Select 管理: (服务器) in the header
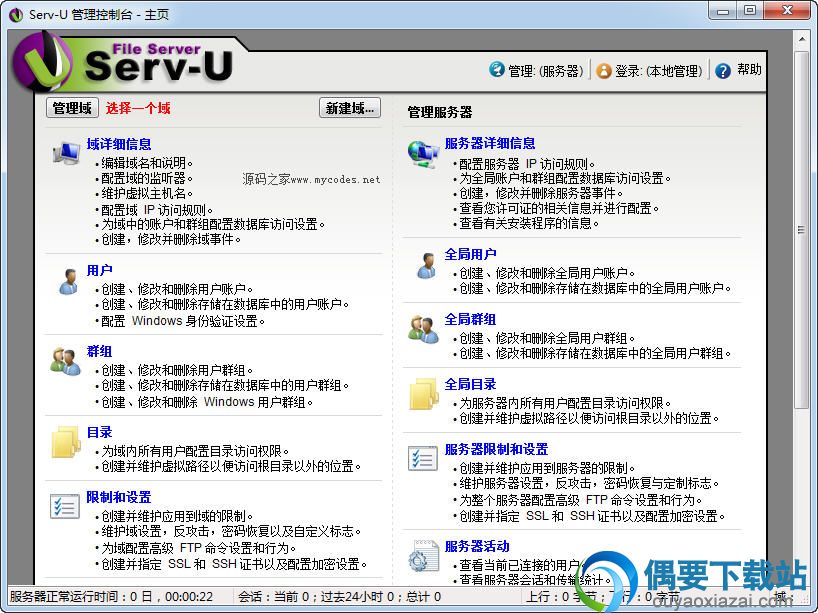Screen dimensions: 818x613 point(546,70)
